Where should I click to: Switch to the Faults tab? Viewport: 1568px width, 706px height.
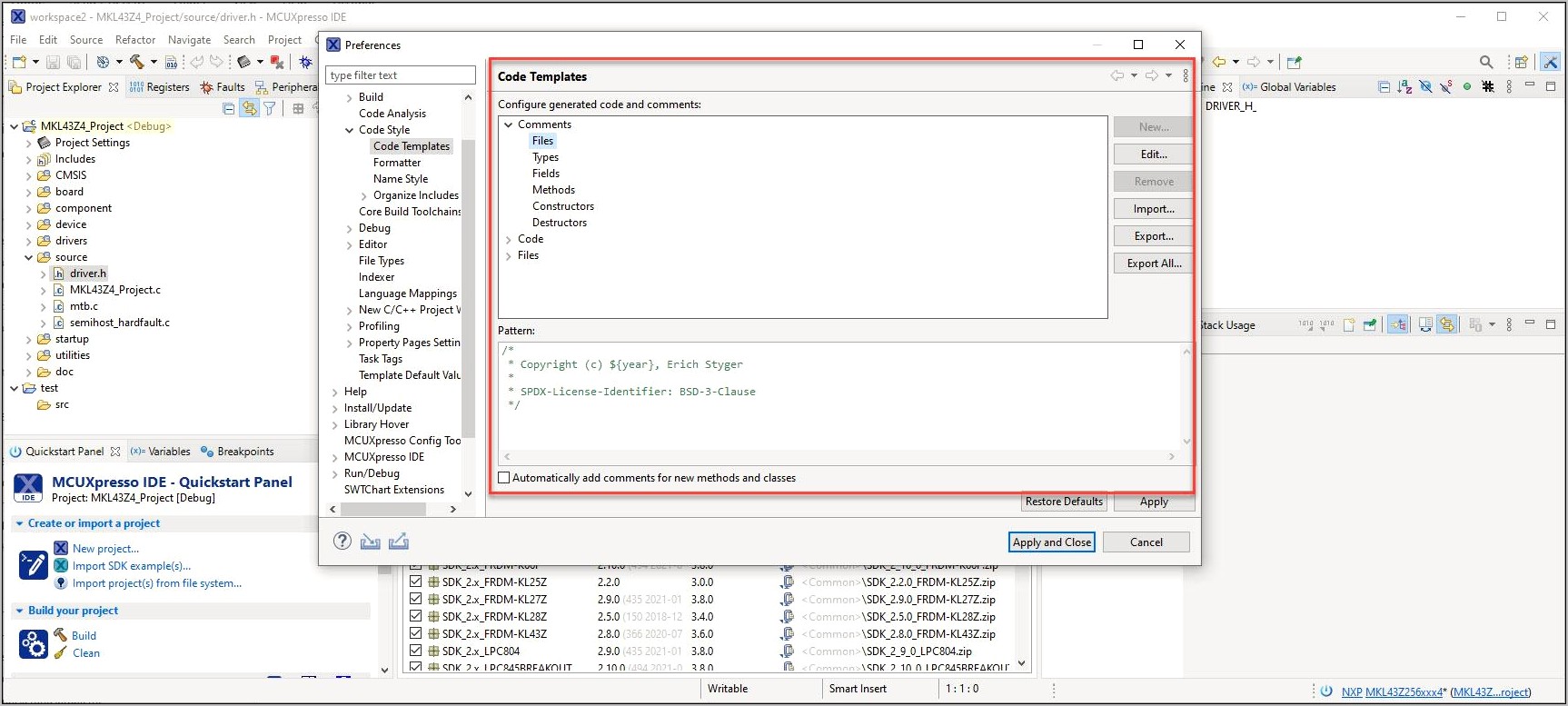point(223,87)
